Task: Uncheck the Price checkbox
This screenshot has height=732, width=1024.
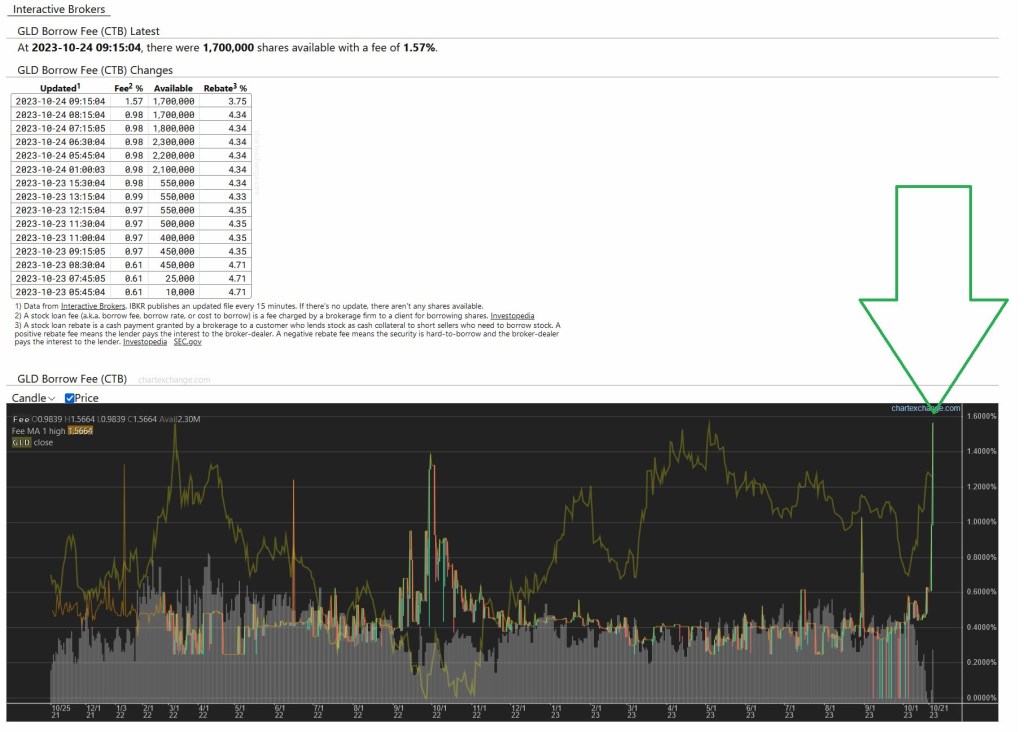Action: click(x=70, y=398)
